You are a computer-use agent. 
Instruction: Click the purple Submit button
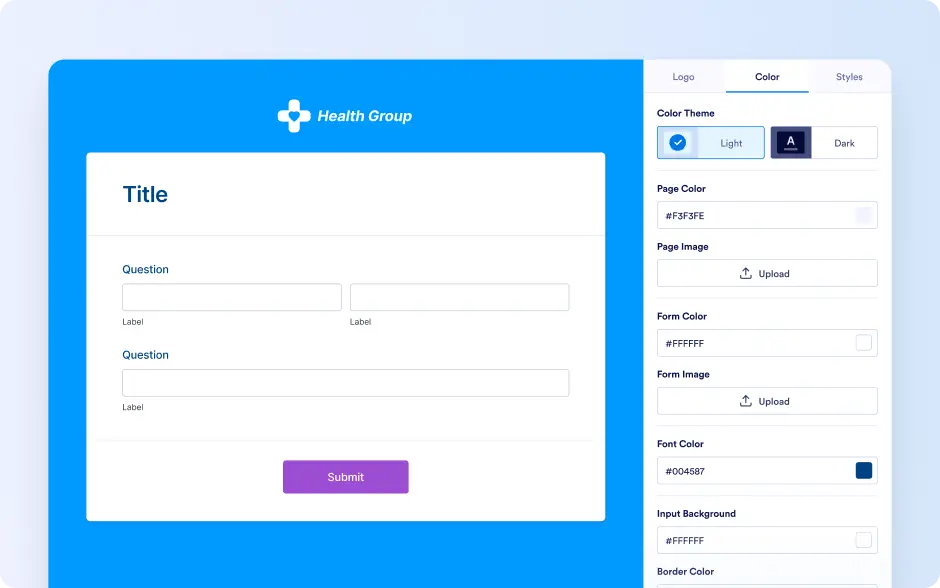(345, 477)
